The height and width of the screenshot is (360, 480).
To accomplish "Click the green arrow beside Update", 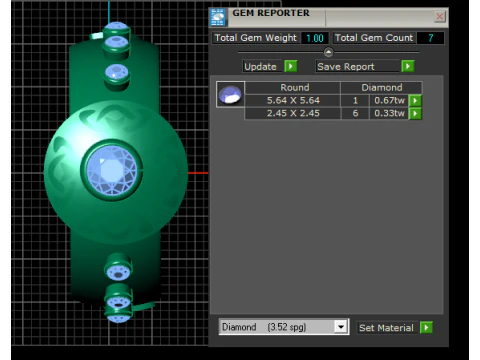I will point(291,66).
